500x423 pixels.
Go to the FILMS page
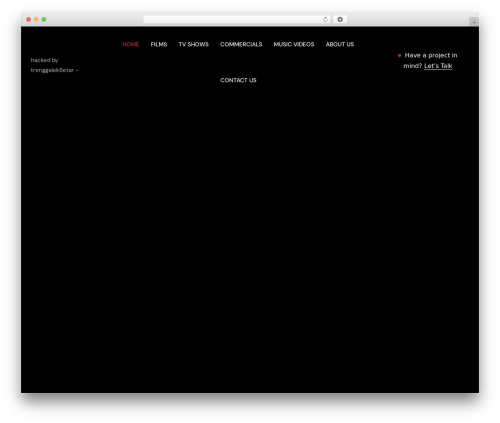(159, 44)
